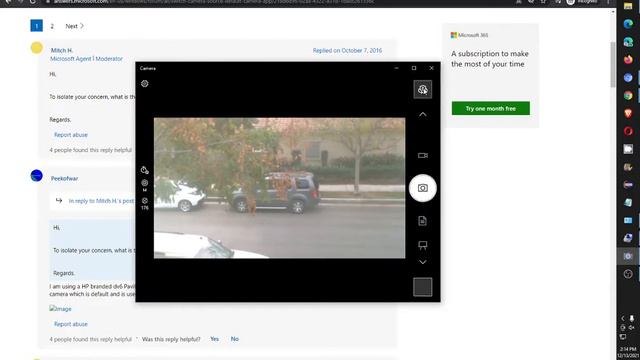Click Next page link
Image resolution: width=640 pixels, height=360 pixels.
click(x=75, y=26)
